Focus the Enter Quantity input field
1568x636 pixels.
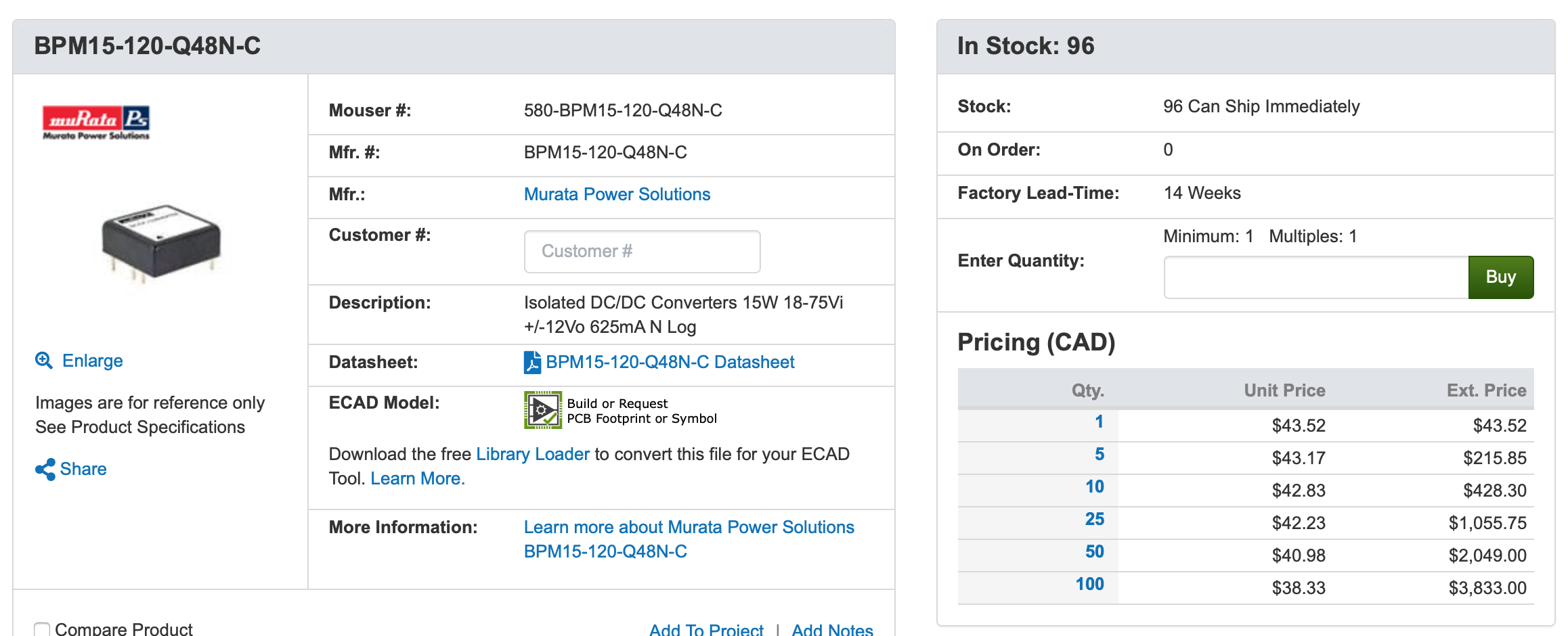point(1316,277)
